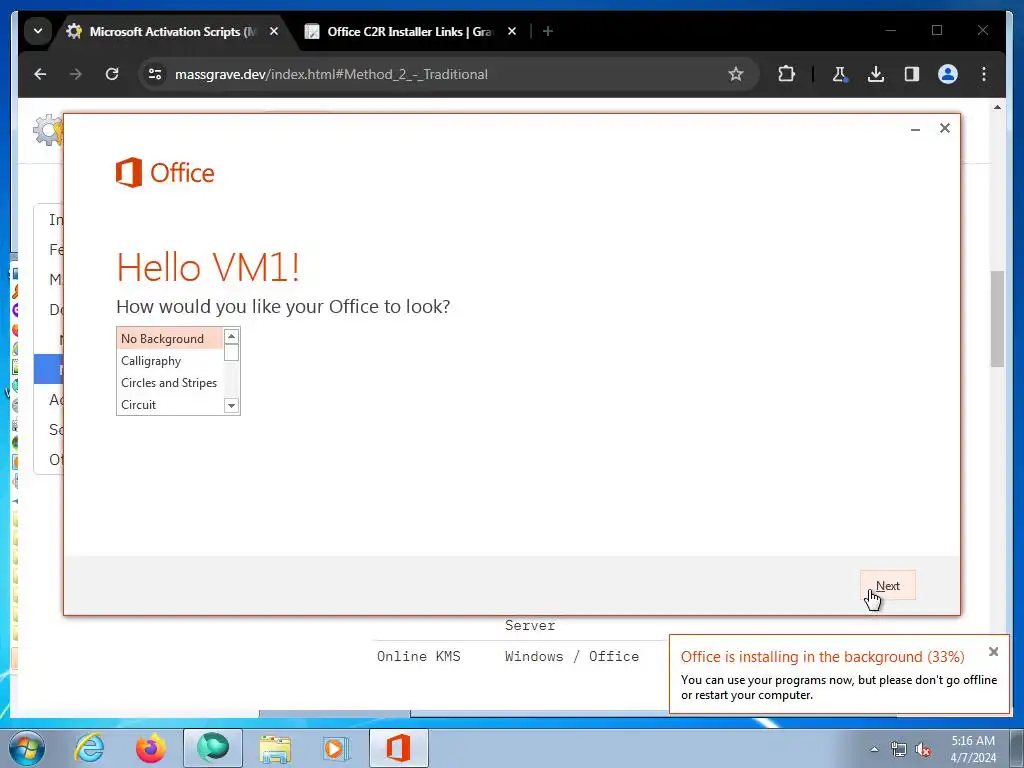The width and height of the screenshot is (1024, 768).
Task: Close the Microsoft Activation Scripts tab
Action: (x=274, y=31)
